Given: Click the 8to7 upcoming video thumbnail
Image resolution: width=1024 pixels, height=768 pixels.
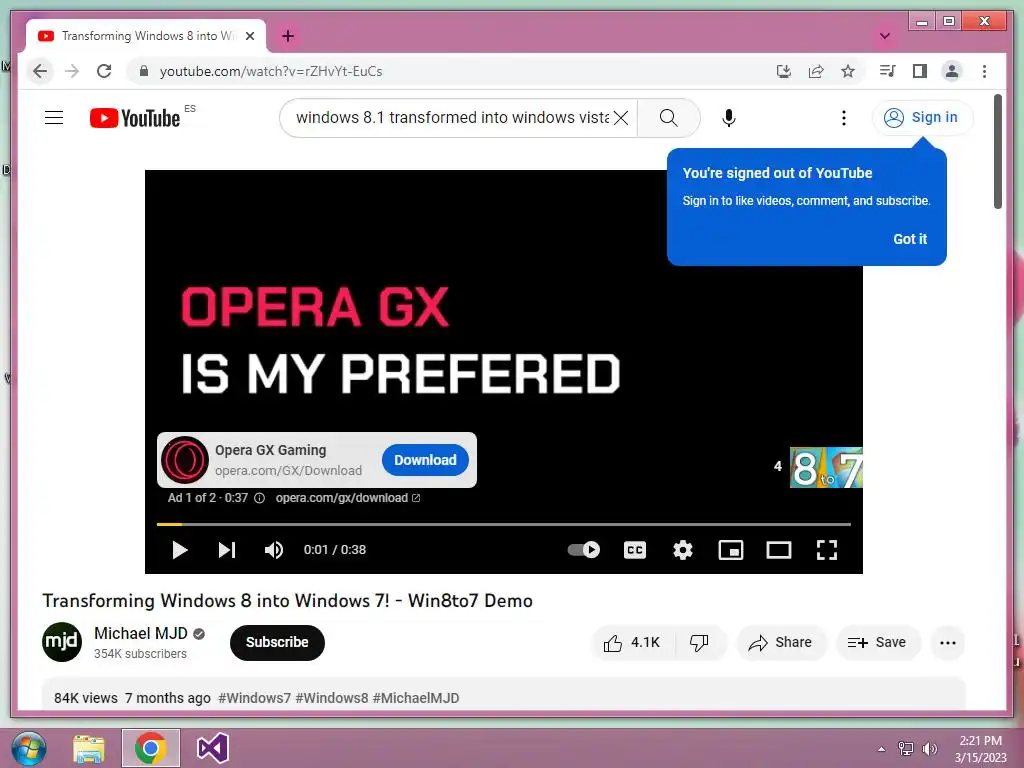Looking at the screenshot, I should click(x=826, y=467).
